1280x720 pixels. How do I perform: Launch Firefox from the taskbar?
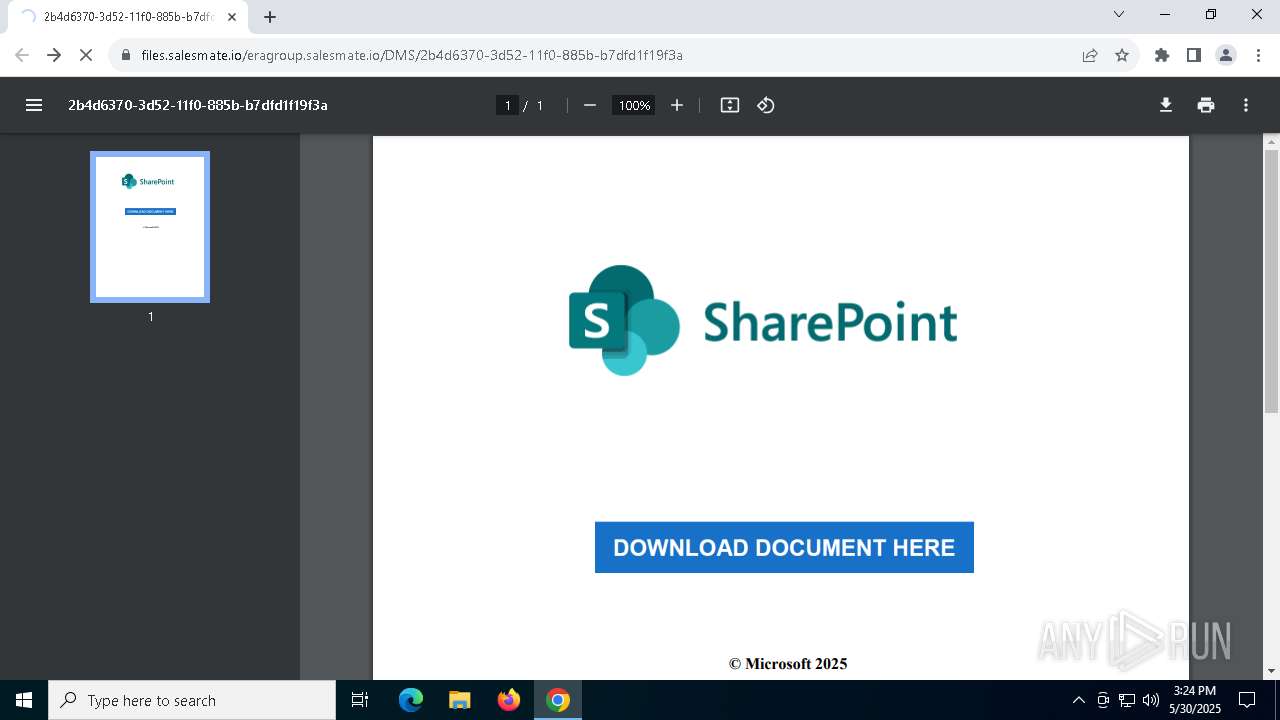point(509,700)
